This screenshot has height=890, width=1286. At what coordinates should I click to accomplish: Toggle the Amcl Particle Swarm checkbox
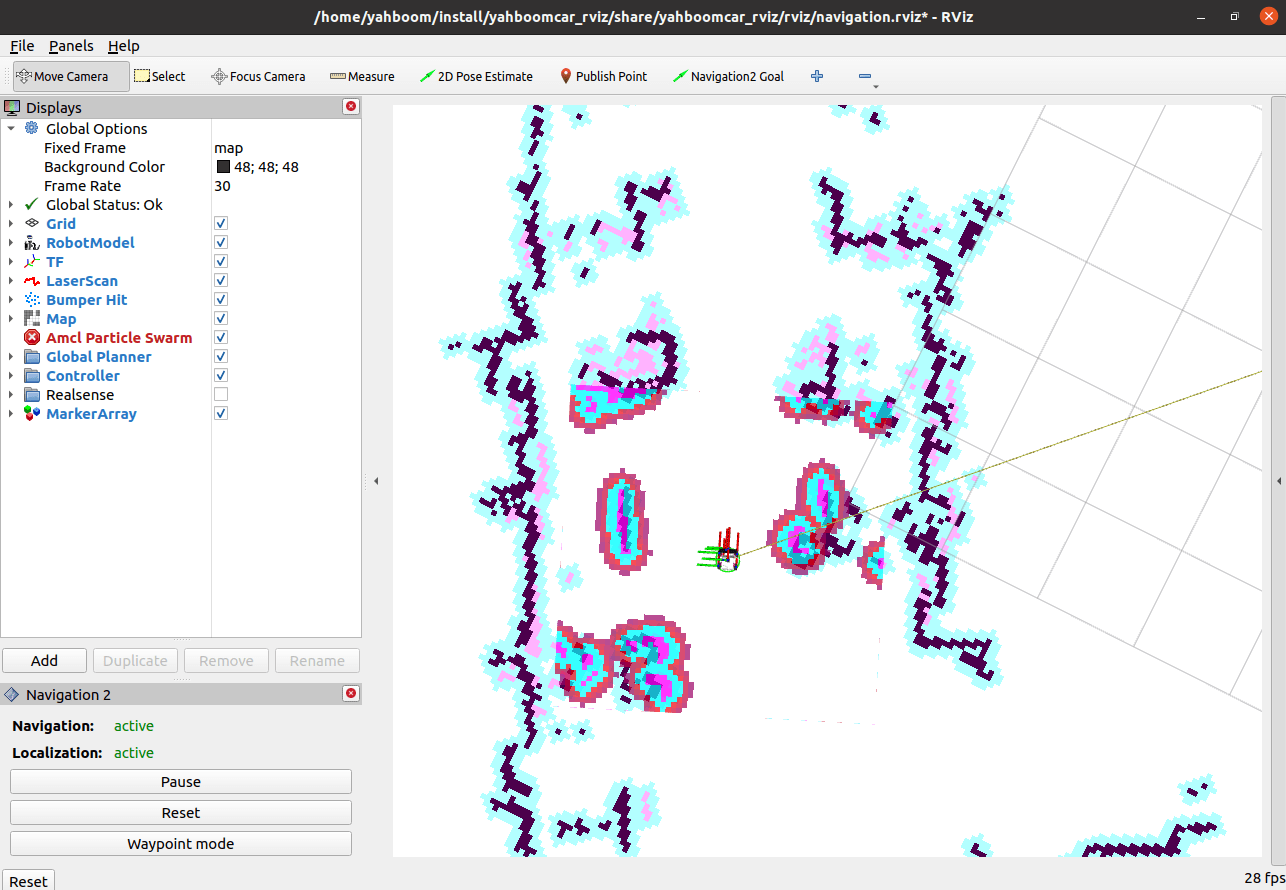(221, 338)
